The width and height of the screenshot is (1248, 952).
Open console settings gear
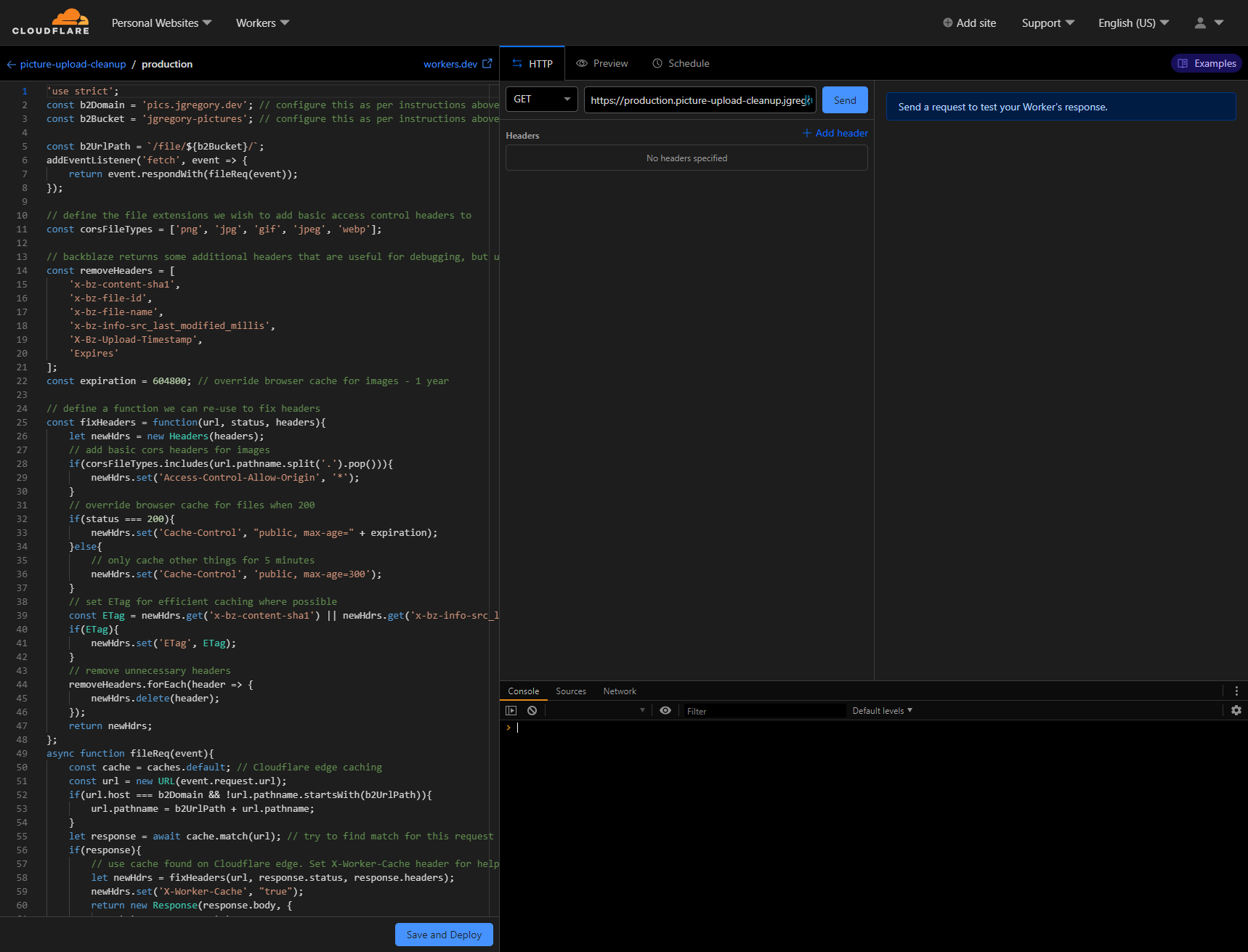(x=1236, y=711)
